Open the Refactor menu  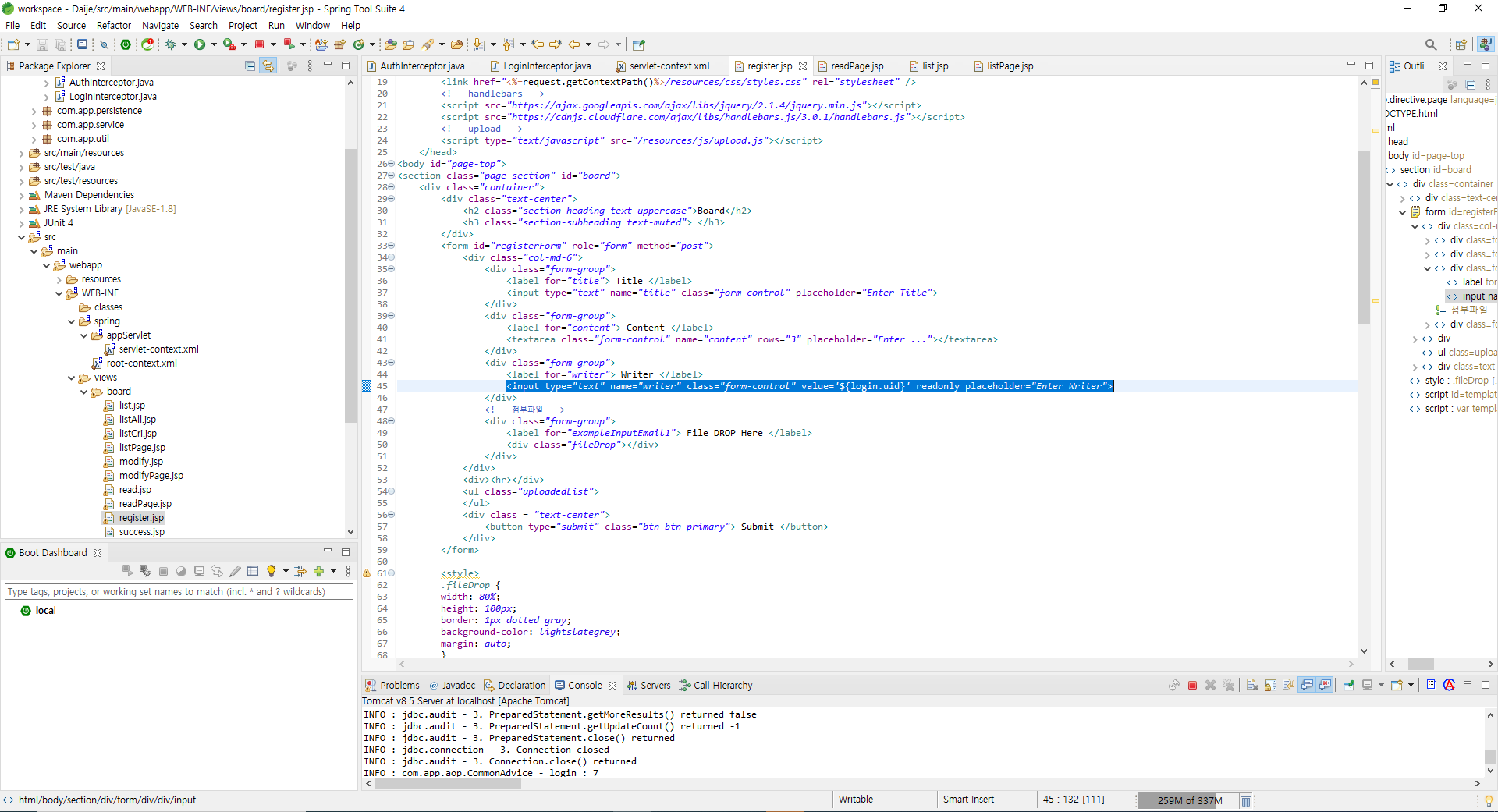click(x=114, y=26)
